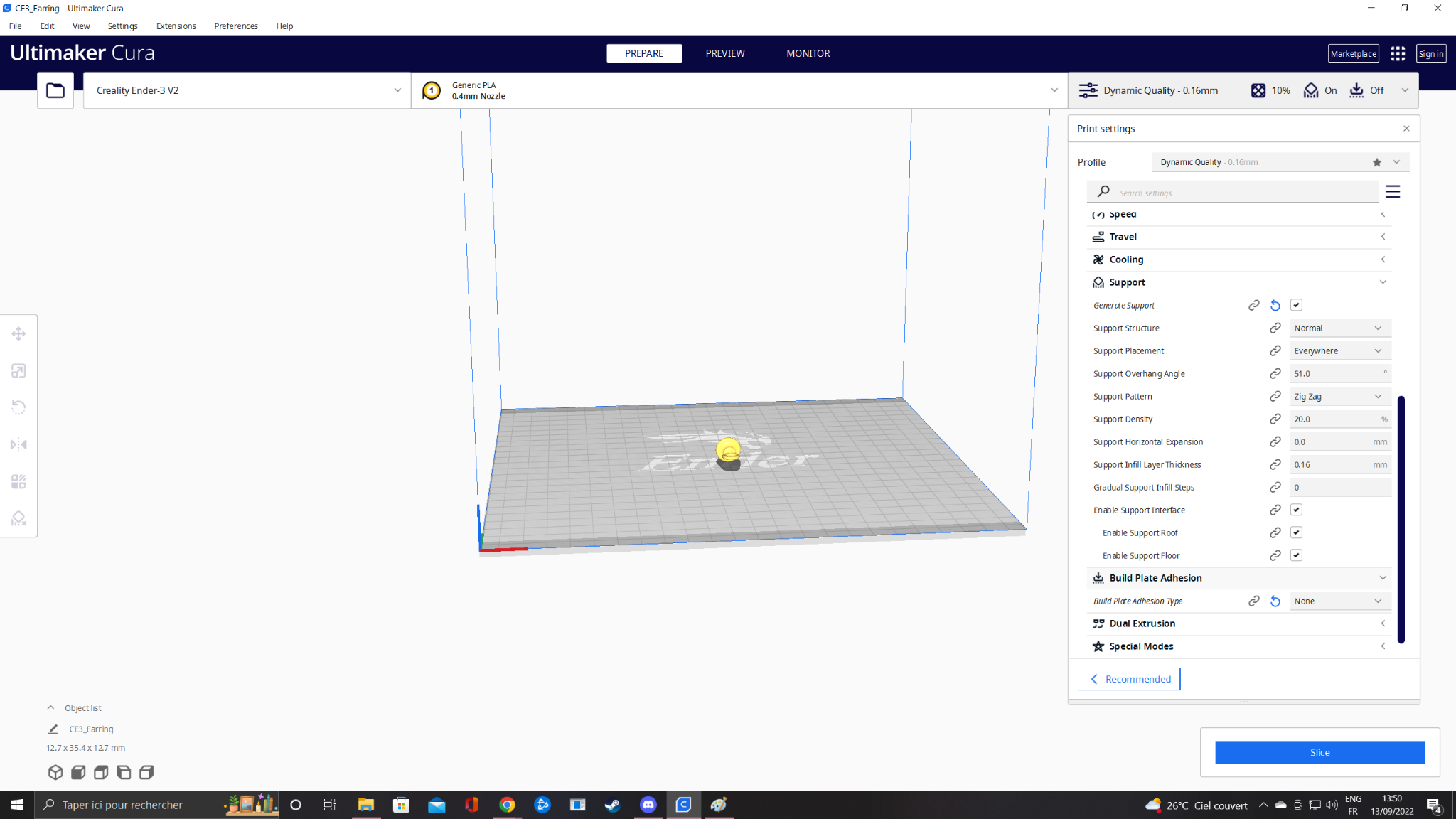
Task: Toggle the Enable Support Roof checkbox
Action: [1296, 532]
